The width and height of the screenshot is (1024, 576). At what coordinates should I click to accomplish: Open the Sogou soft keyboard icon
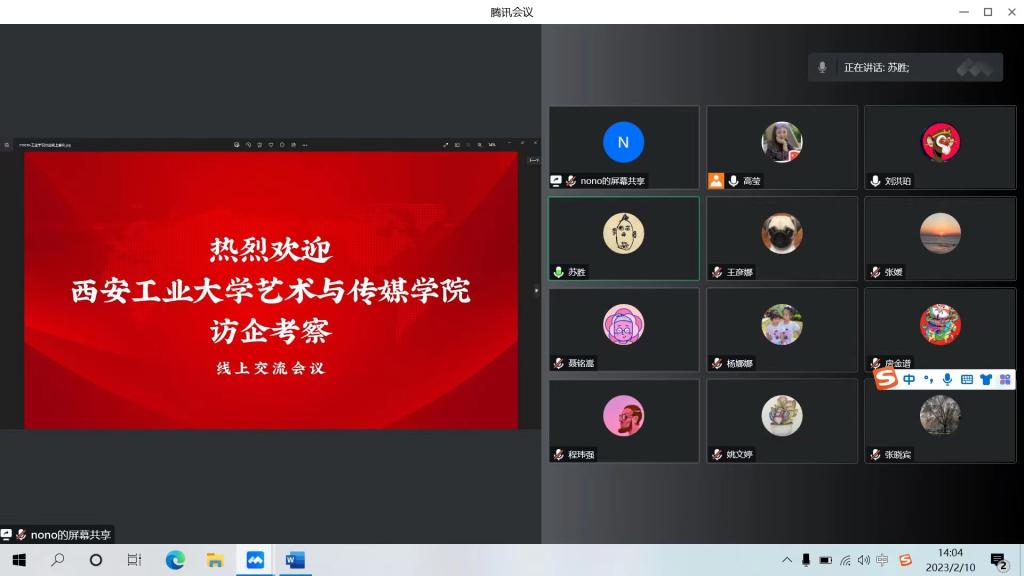click(x=967, y=379)
